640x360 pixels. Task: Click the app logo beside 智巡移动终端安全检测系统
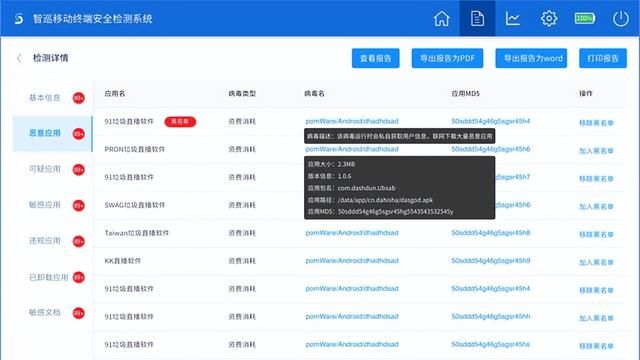(x=19, y=19)
